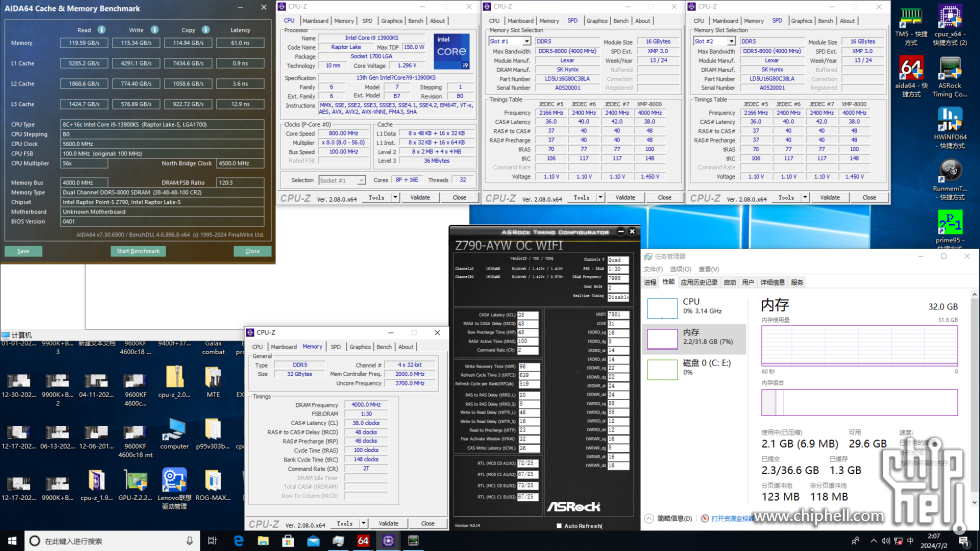Select the Lenovo driver manager desktop icon
This screenshot has width=980, height=551.
click(174, 489)
